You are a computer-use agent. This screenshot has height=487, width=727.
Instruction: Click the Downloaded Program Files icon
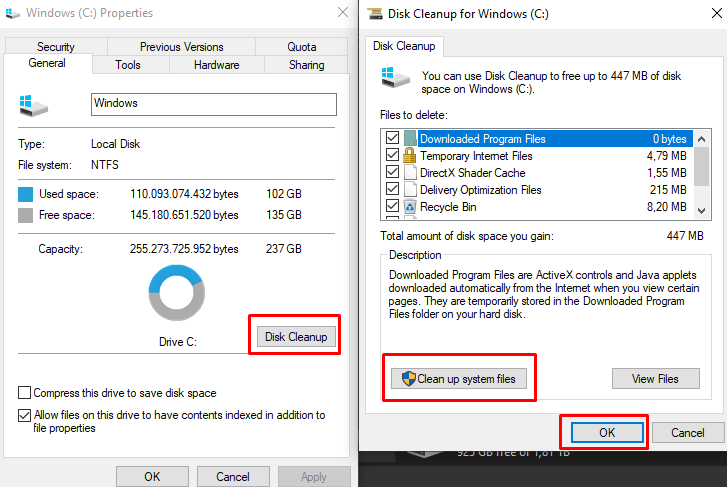(x=410, y=138)
